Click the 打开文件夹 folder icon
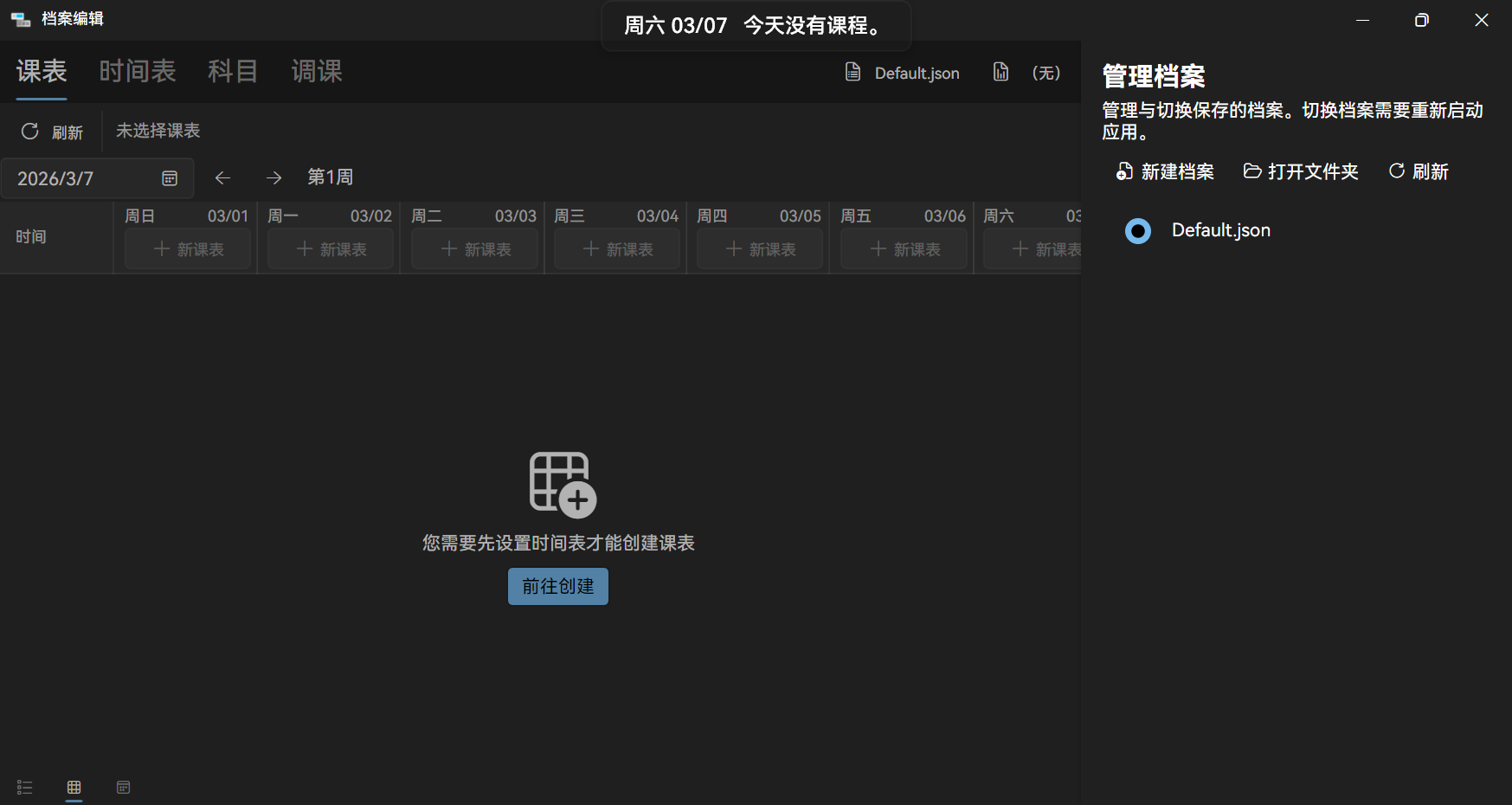Image resolution: width=1512 pixels, height=805 pixels. pos(1252,171)
